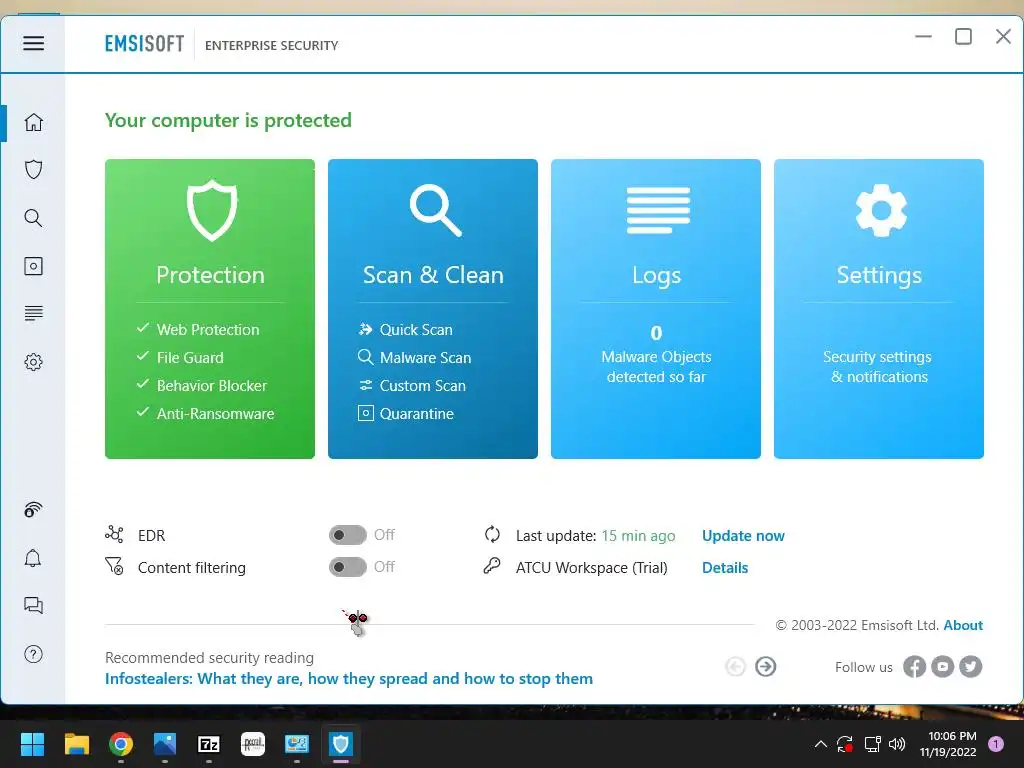Open the About link

point(963,625)
